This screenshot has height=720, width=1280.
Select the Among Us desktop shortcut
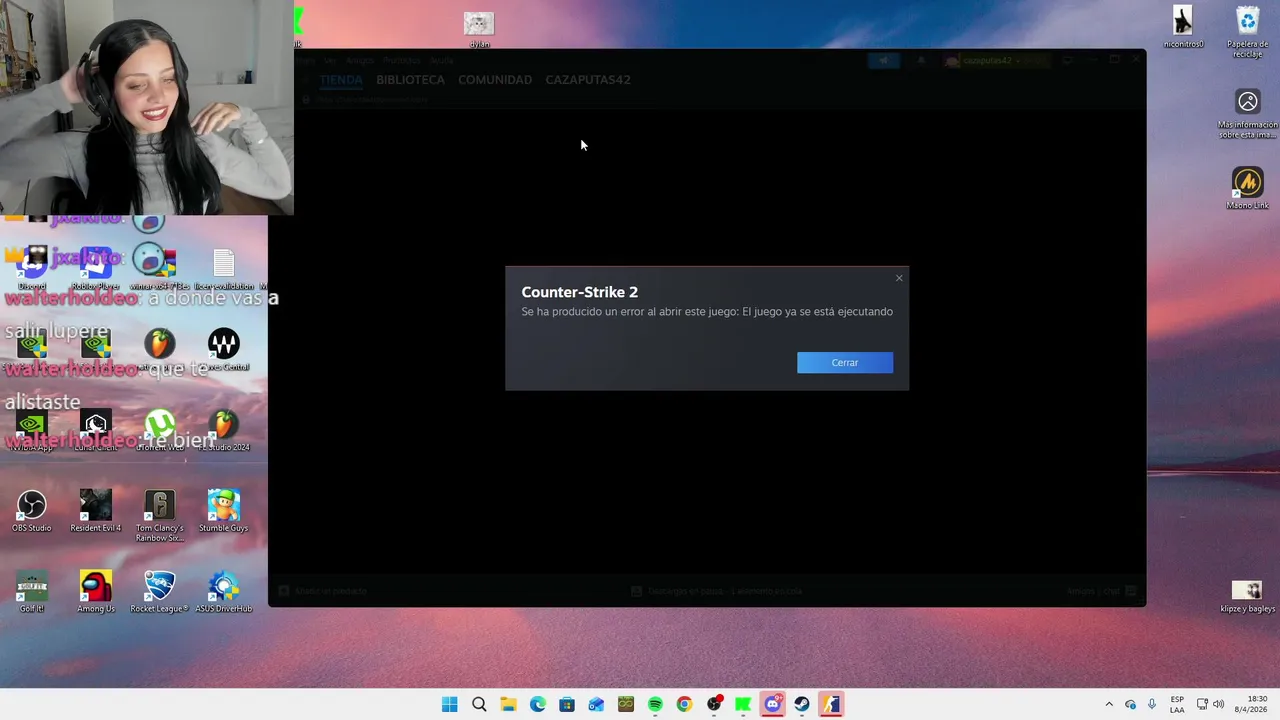click(x=96, y=592)
